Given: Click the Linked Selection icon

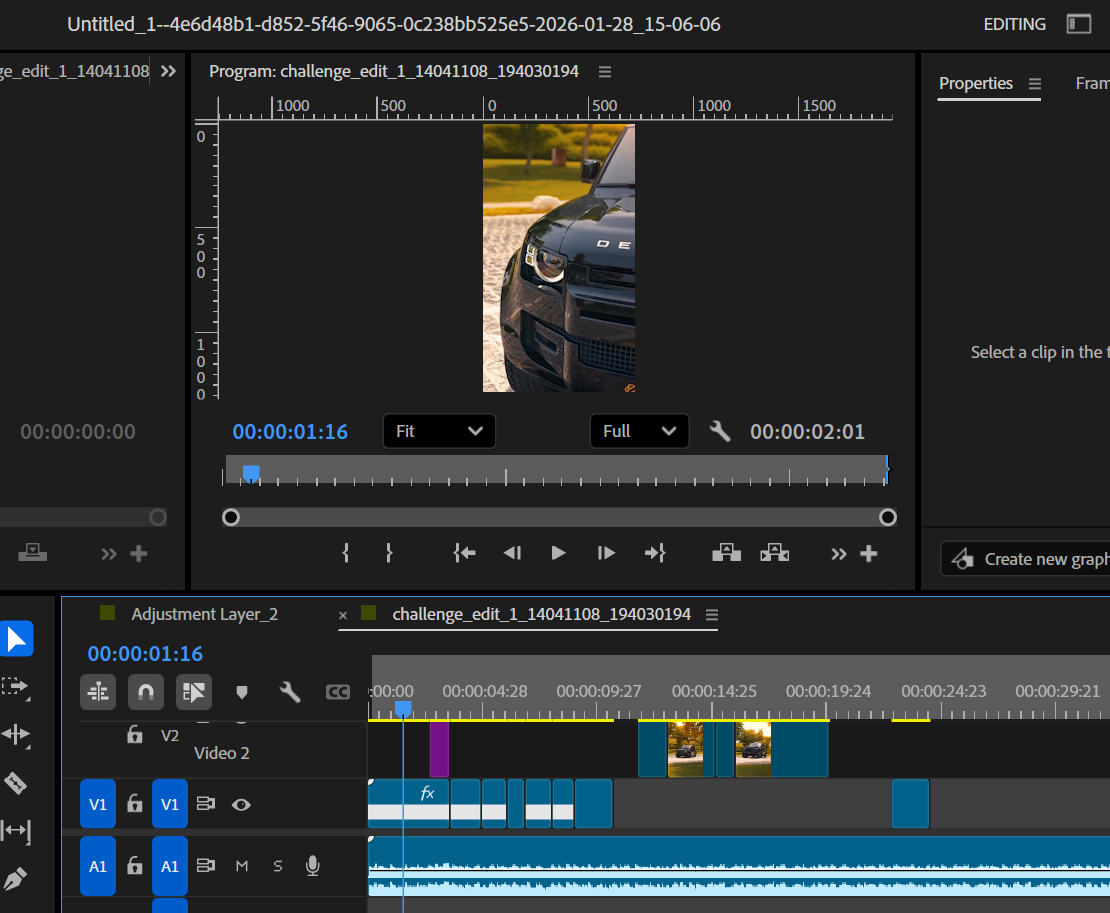Looking at the screenshot, I should point(194,691).
